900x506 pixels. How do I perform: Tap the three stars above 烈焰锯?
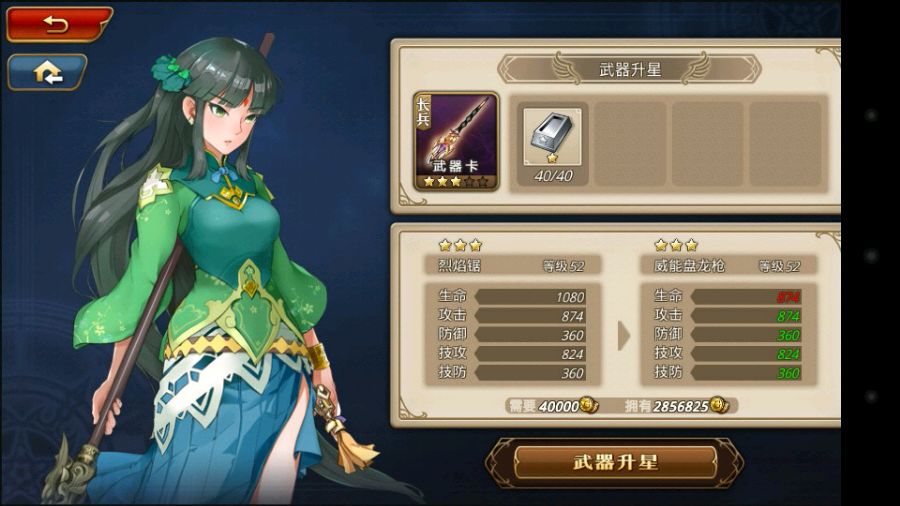coord(460,246)
